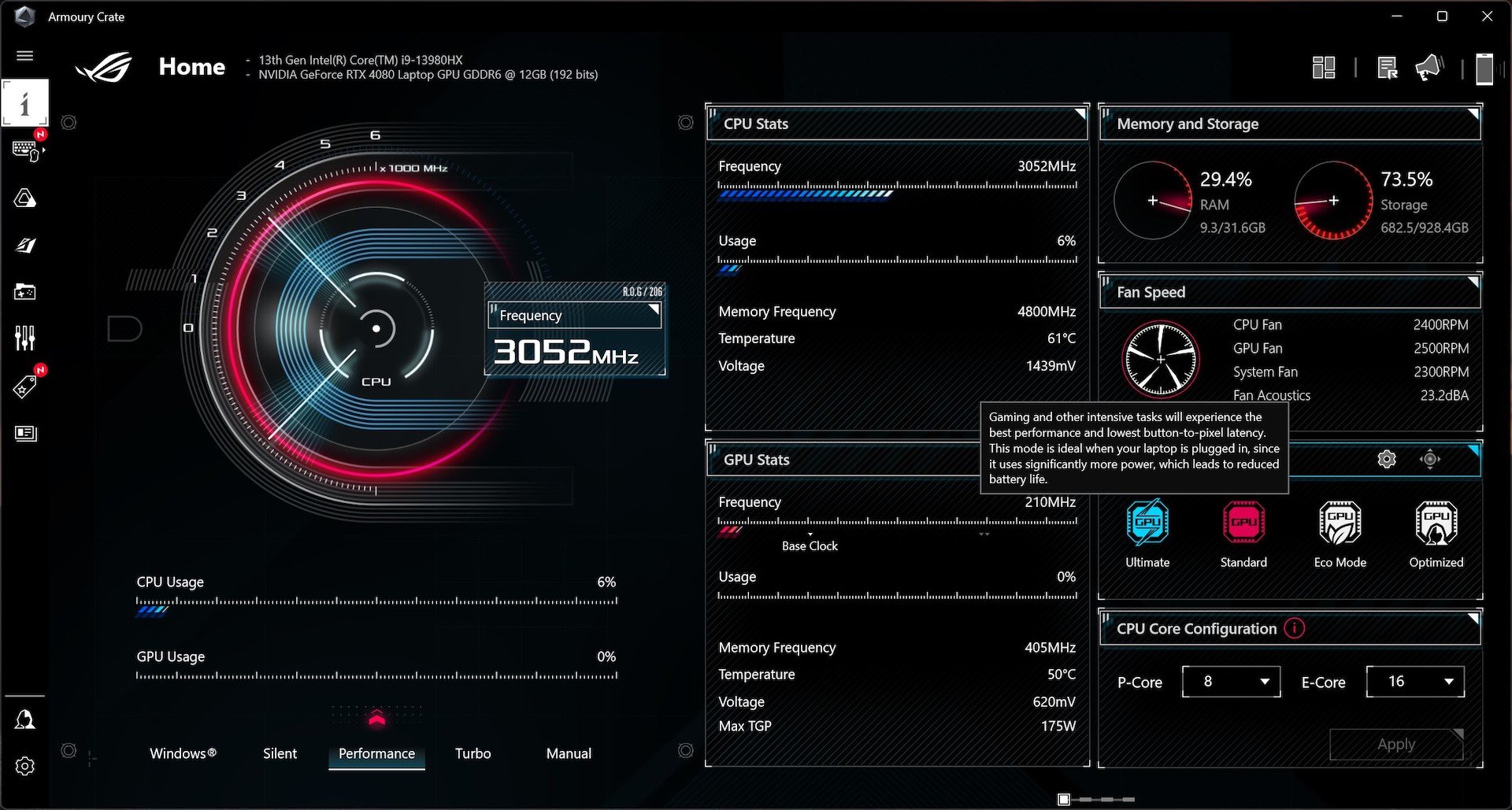Click the Fan Acoustics 23.2dBA value

click(x=1444, y=395)
